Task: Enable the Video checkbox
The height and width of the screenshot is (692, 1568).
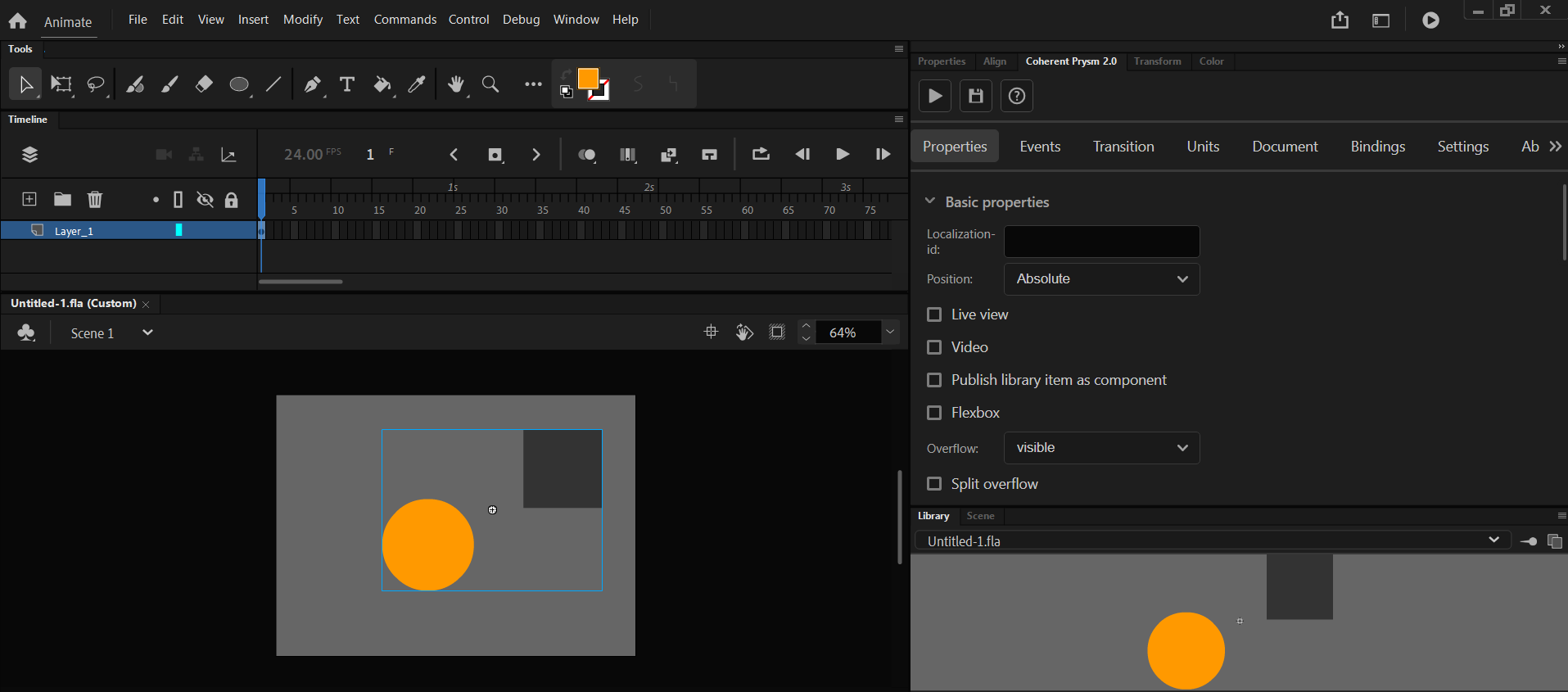Action: (x=934, y=347)
